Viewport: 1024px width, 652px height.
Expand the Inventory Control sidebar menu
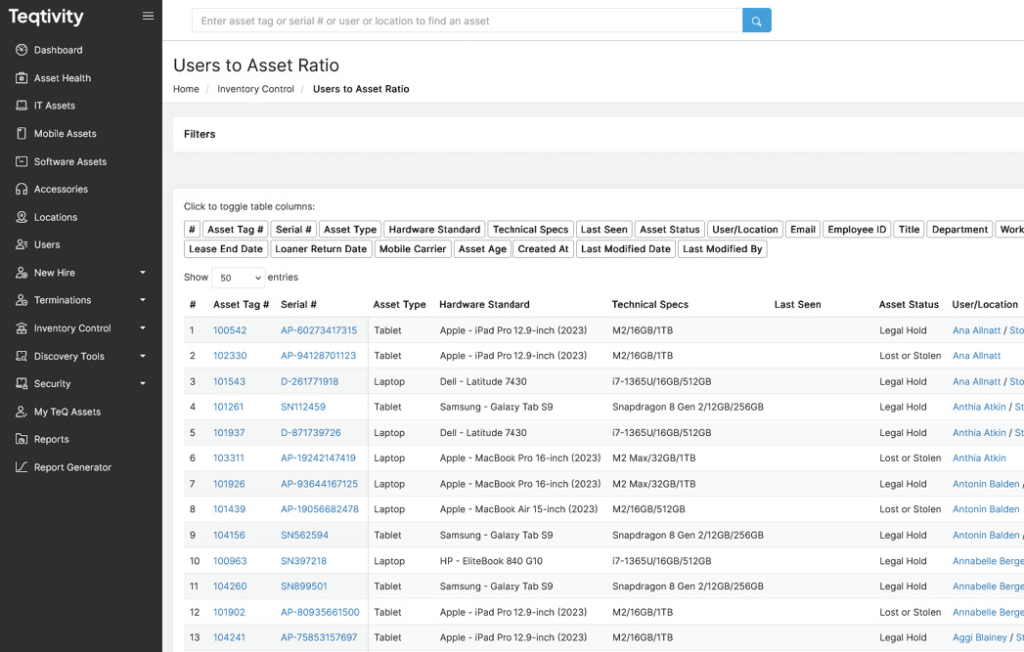click(142, 328)
